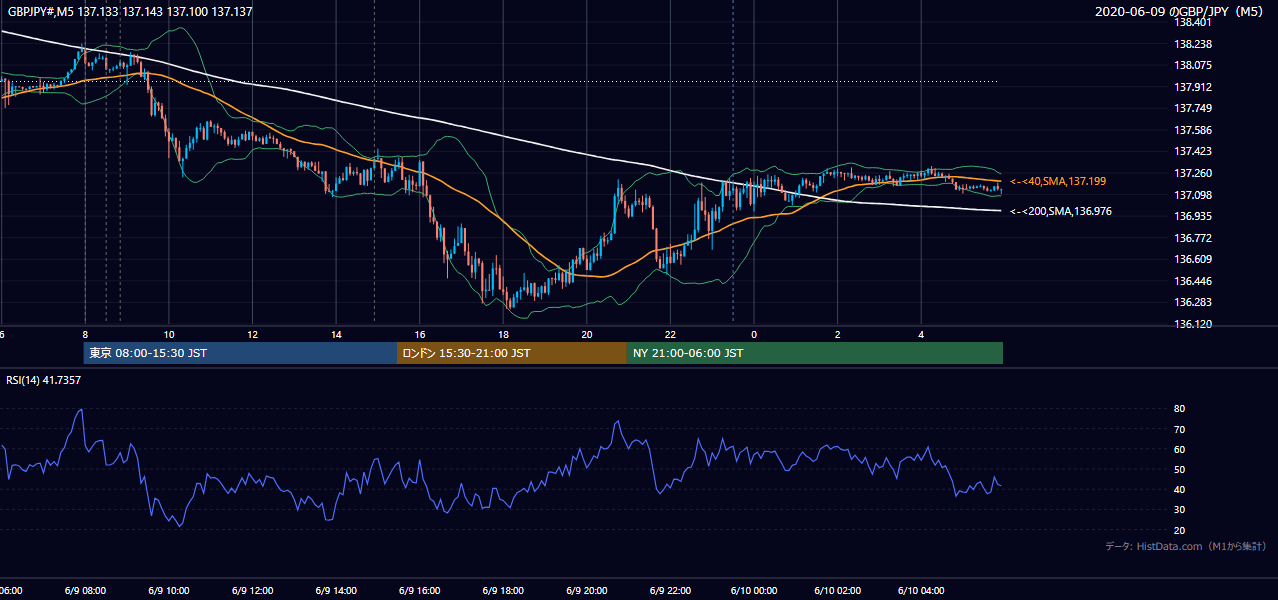
Task: Click the '6/9 16:00' date label
Action: click(x=420, y=591)
